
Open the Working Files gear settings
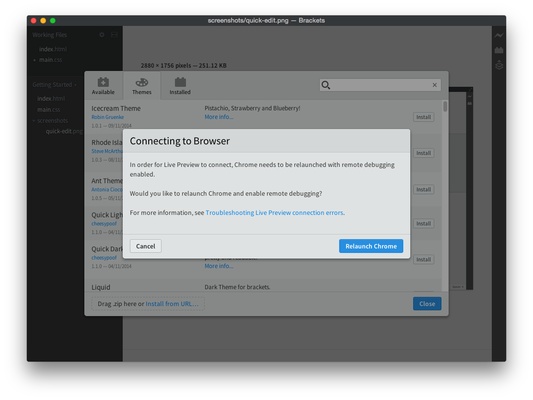(102, 35)
